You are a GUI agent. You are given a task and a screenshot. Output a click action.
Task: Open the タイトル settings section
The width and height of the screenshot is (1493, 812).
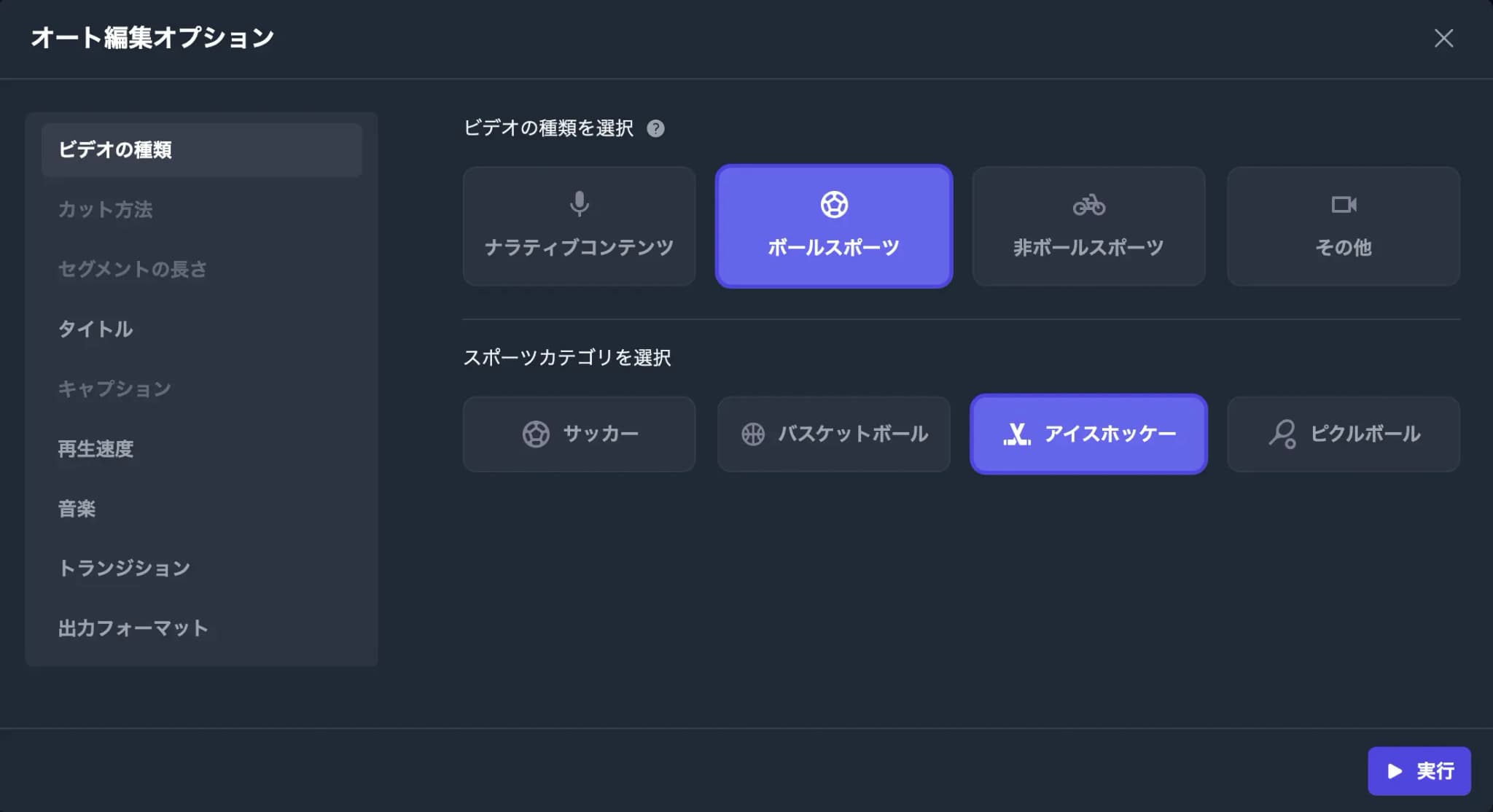click(x=95, y=329)
